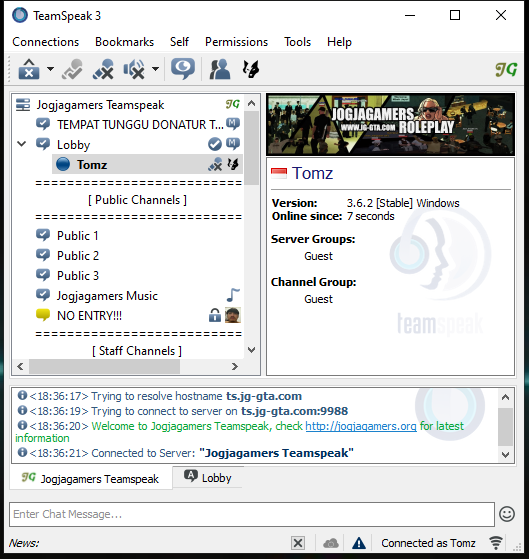Open the Tools menu
Image resolution: width=529 pixels, height=559 pixels.
tap(297, 42)
